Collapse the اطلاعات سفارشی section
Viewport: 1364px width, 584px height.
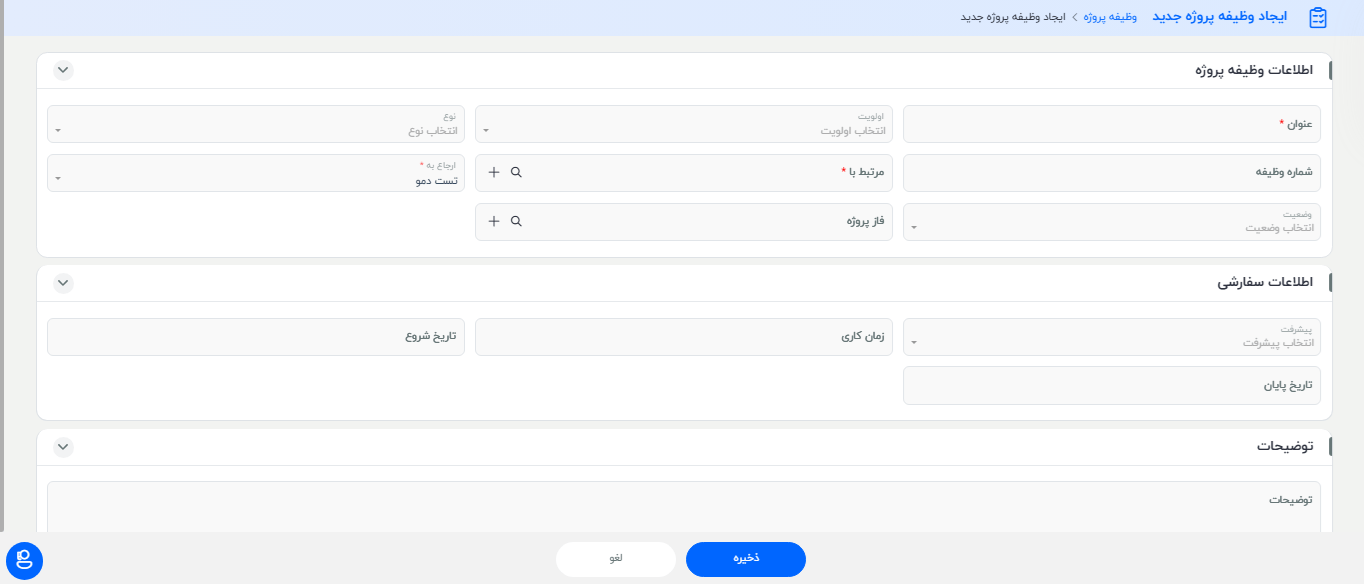pyautogui.click(x=62, y=283)
